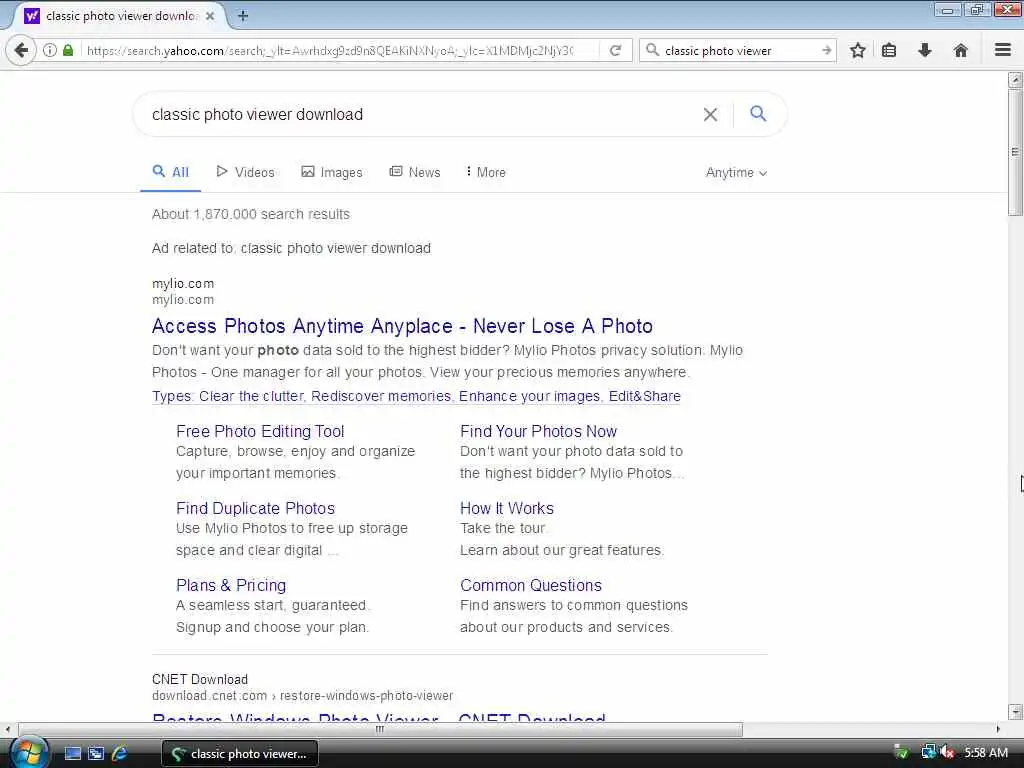
Task: Click the muted volume tray icon
Action: 948,752
